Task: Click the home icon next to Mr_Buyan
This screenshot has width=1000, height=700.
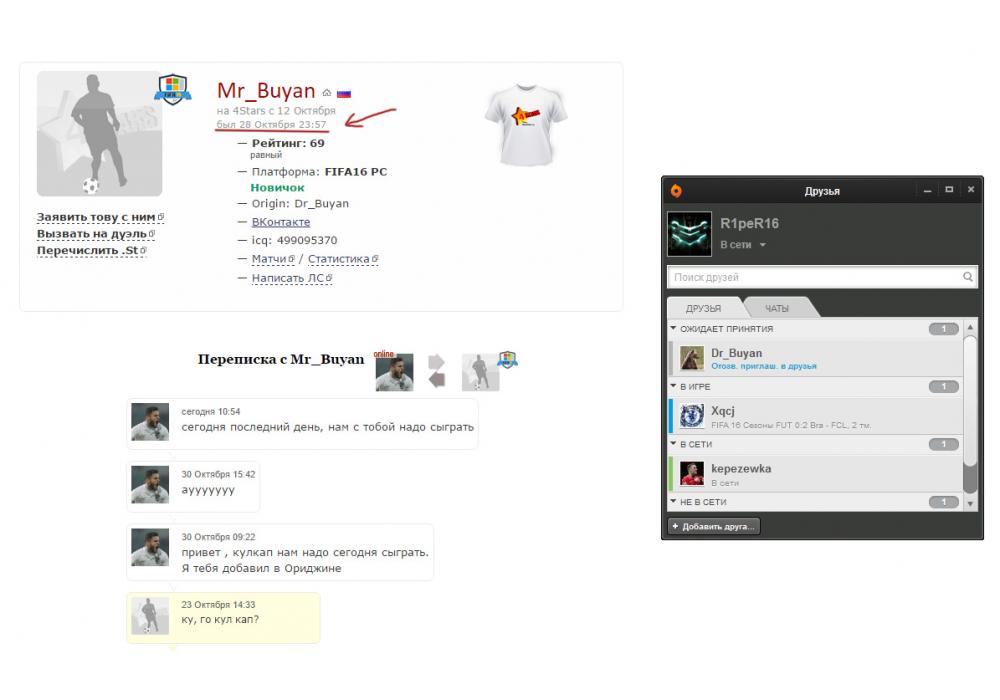Action: point(327,93)
